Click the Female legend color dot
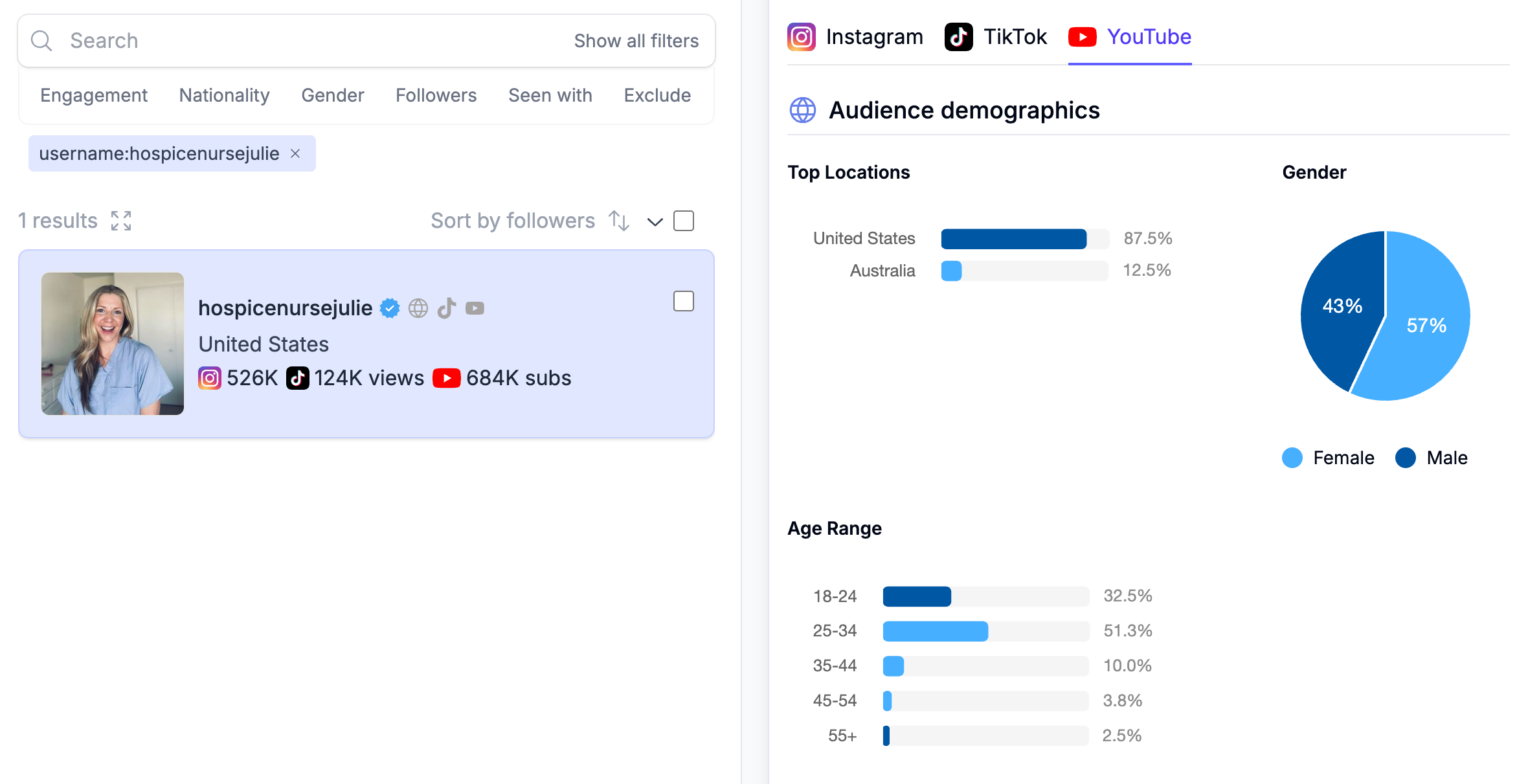This screenshot has width=1528, height=784. click(x=1292, y=458)
